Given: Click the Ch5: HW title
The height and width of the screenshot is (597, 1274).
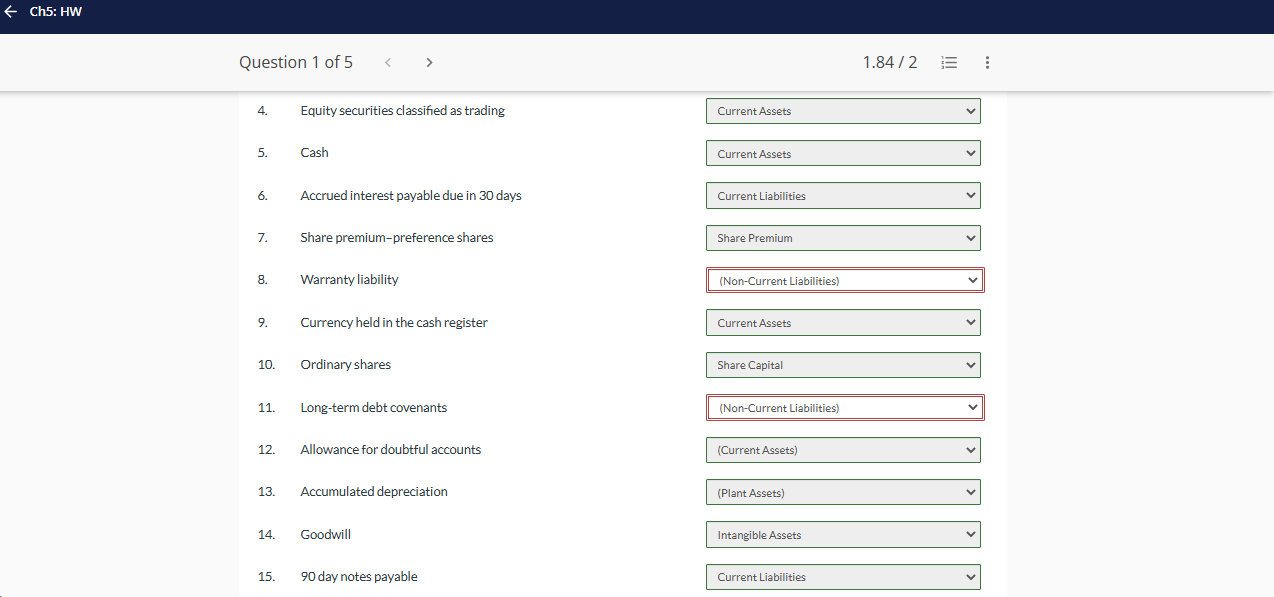Looking at the screenshot, I should (56, 12).
